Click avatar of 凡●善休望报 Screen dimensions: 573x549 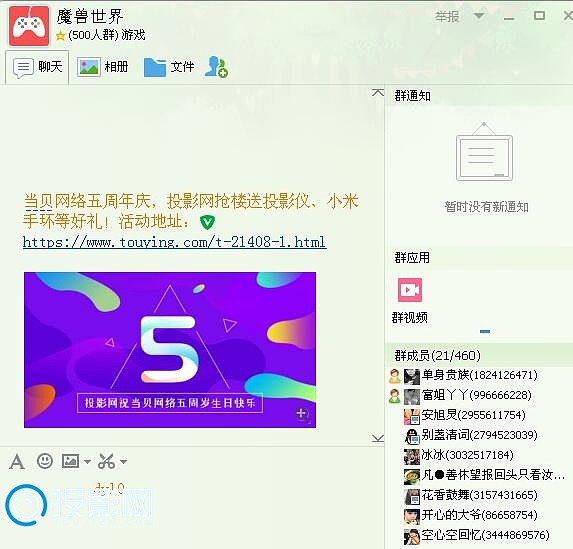[412, 477]
